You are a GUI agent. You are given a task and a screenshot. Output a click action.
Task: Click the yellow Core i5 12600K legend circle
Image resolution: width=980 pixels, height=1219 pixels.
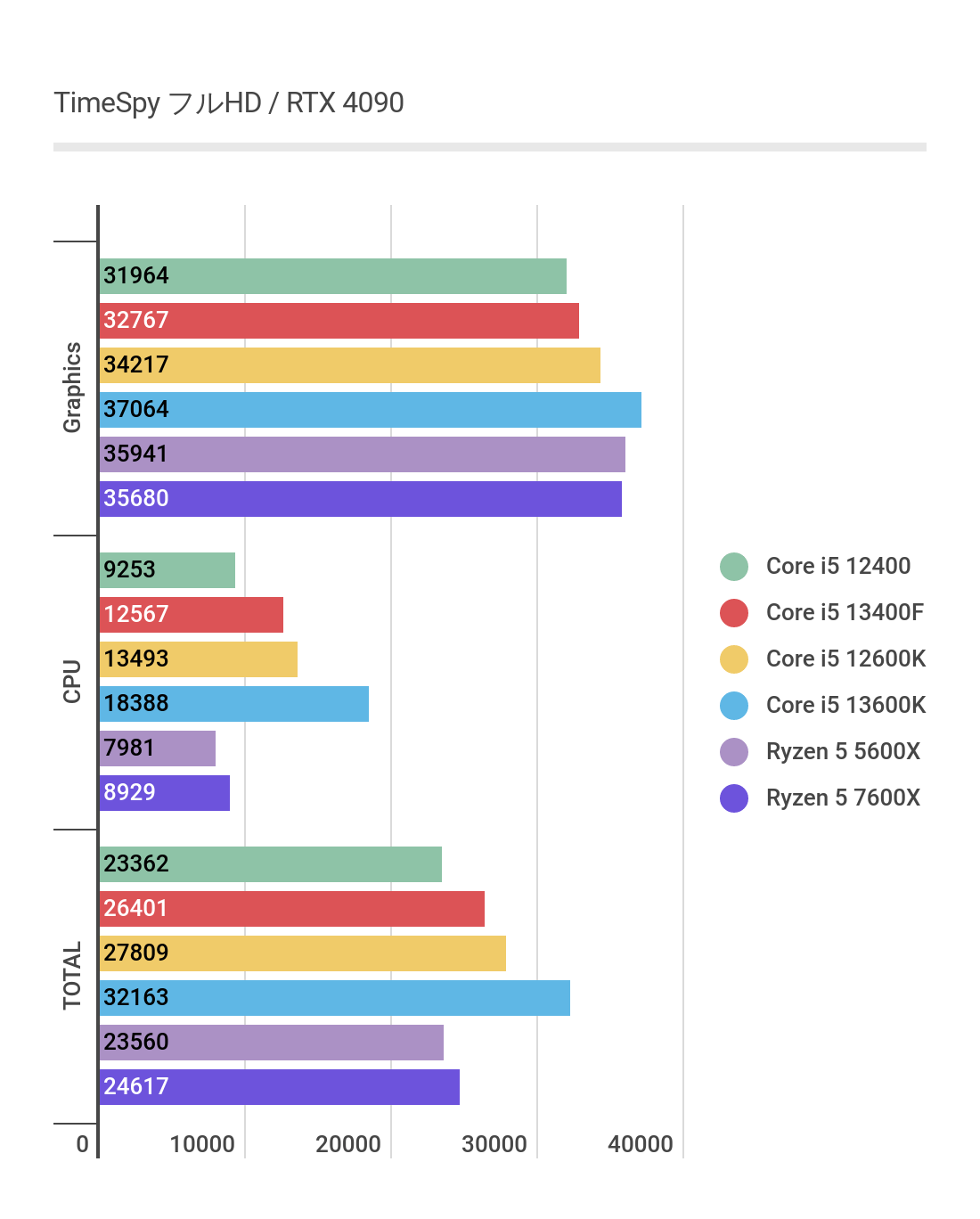(x=734, y=659)
